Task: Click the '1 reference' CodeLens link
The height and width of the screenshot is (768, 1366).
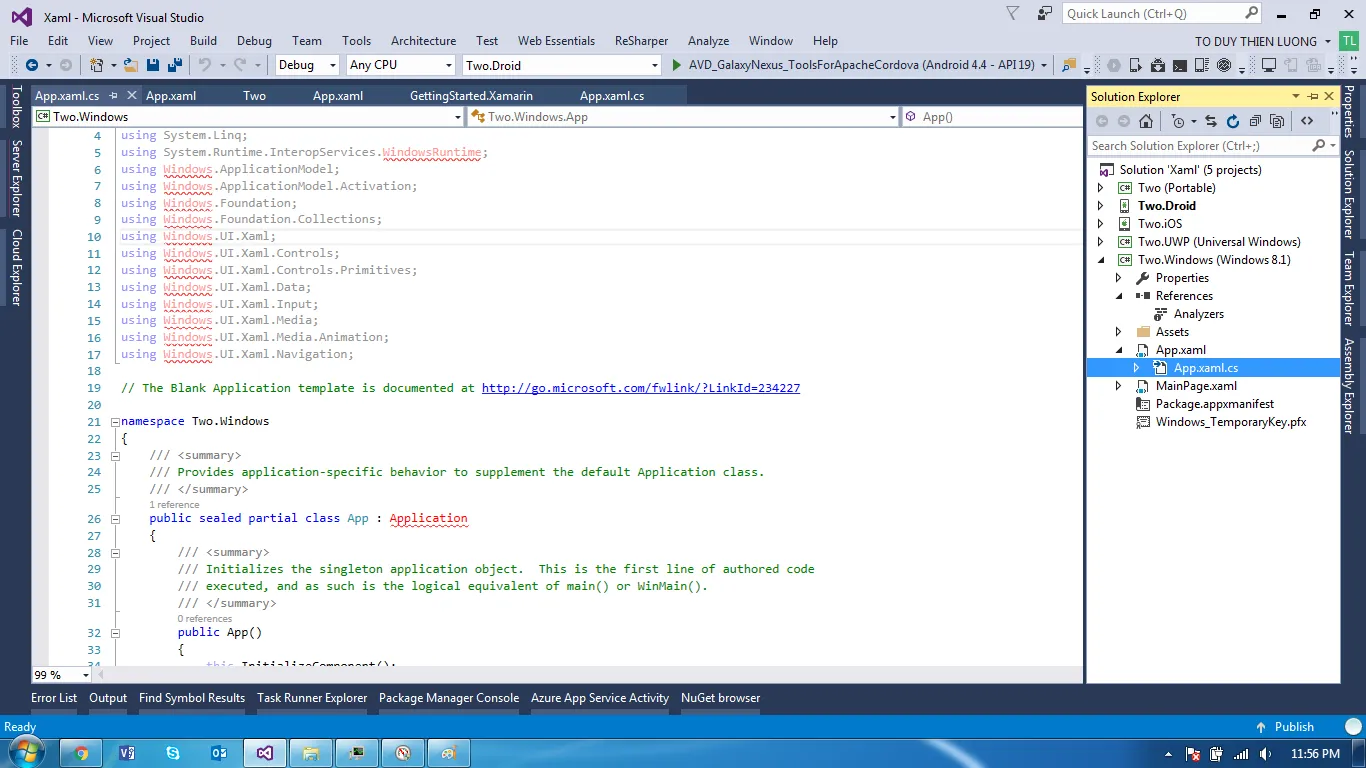Action: [174, 505]
